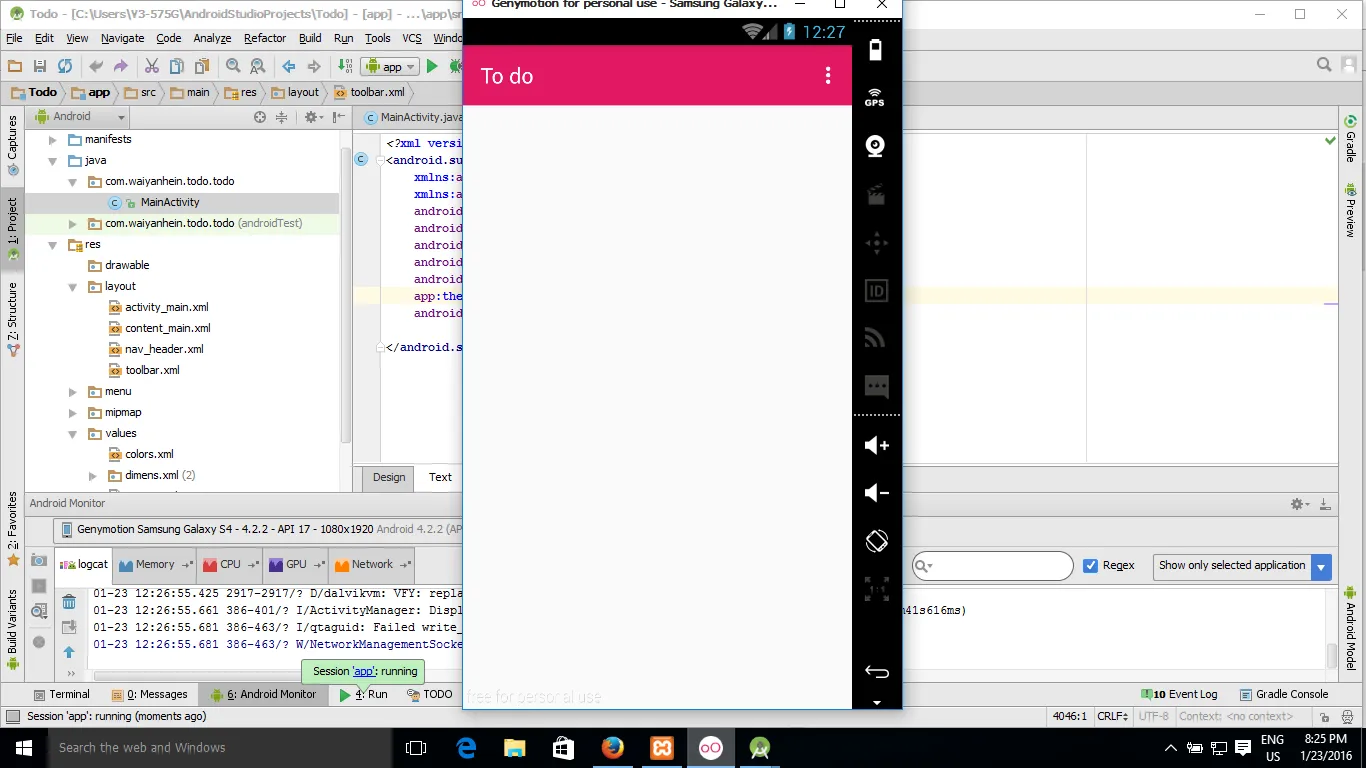Toggle the 7: Structure tool window
Image resolution: width=1366 pixels, height=768 pixels.
(13, 320)
